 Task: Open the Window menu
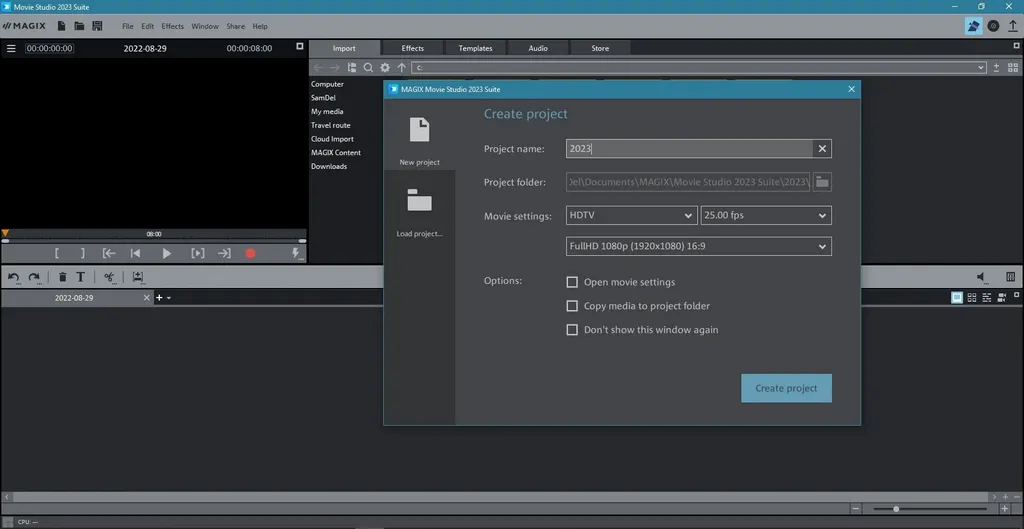(x=204, y=27)
